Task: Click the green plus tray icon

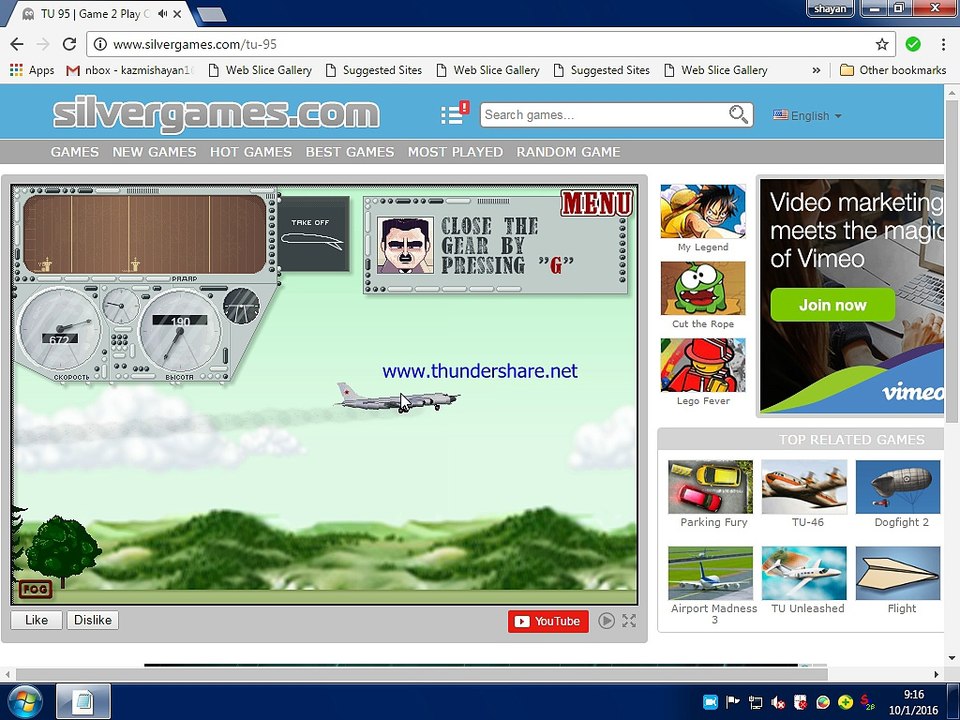Action: point(845,702)
